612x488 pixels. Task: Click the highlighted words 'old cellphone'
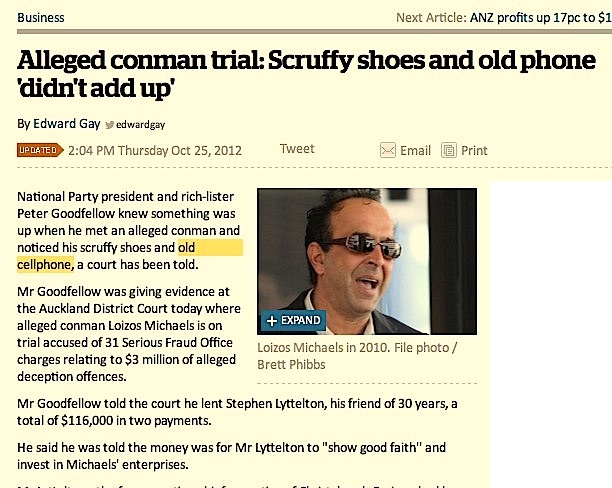coord(130,256)
